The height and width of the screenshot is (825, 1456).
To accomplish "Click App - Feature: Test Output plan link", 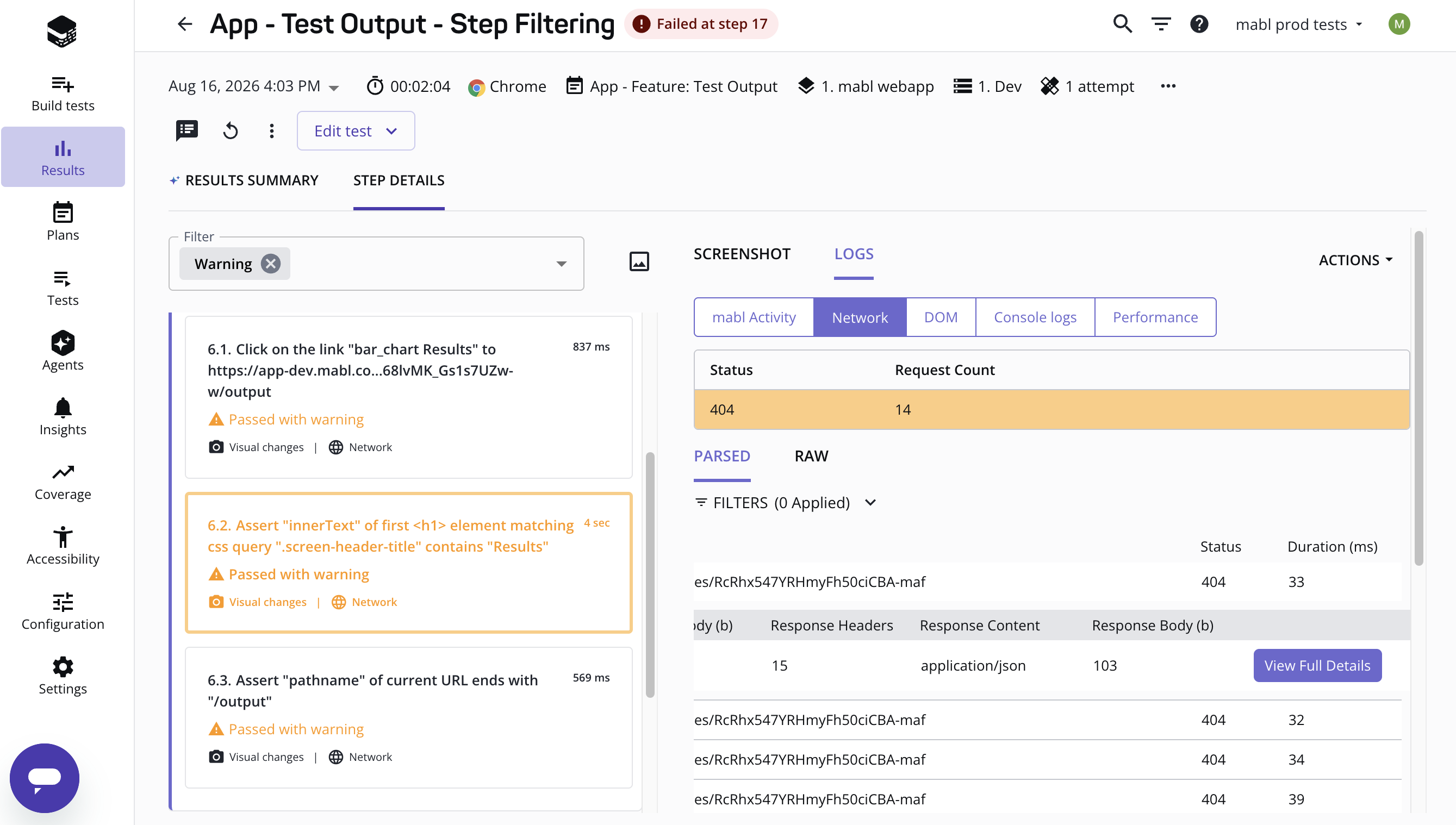I will coord(683,87).
